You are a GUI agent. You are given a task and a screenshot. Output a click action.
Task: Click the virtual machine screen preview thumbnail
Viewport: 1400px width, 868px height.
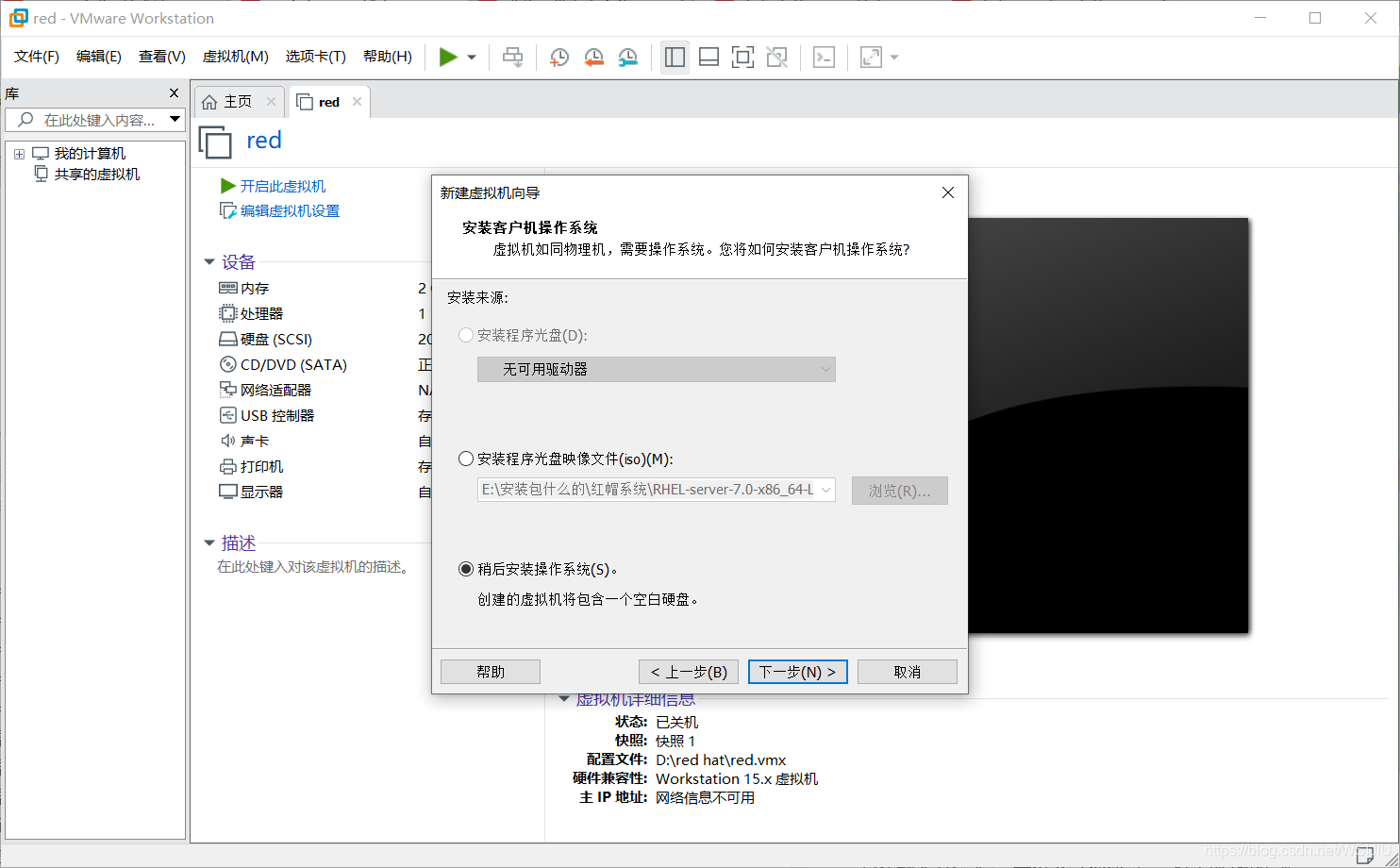click(x=1108, y=426)
